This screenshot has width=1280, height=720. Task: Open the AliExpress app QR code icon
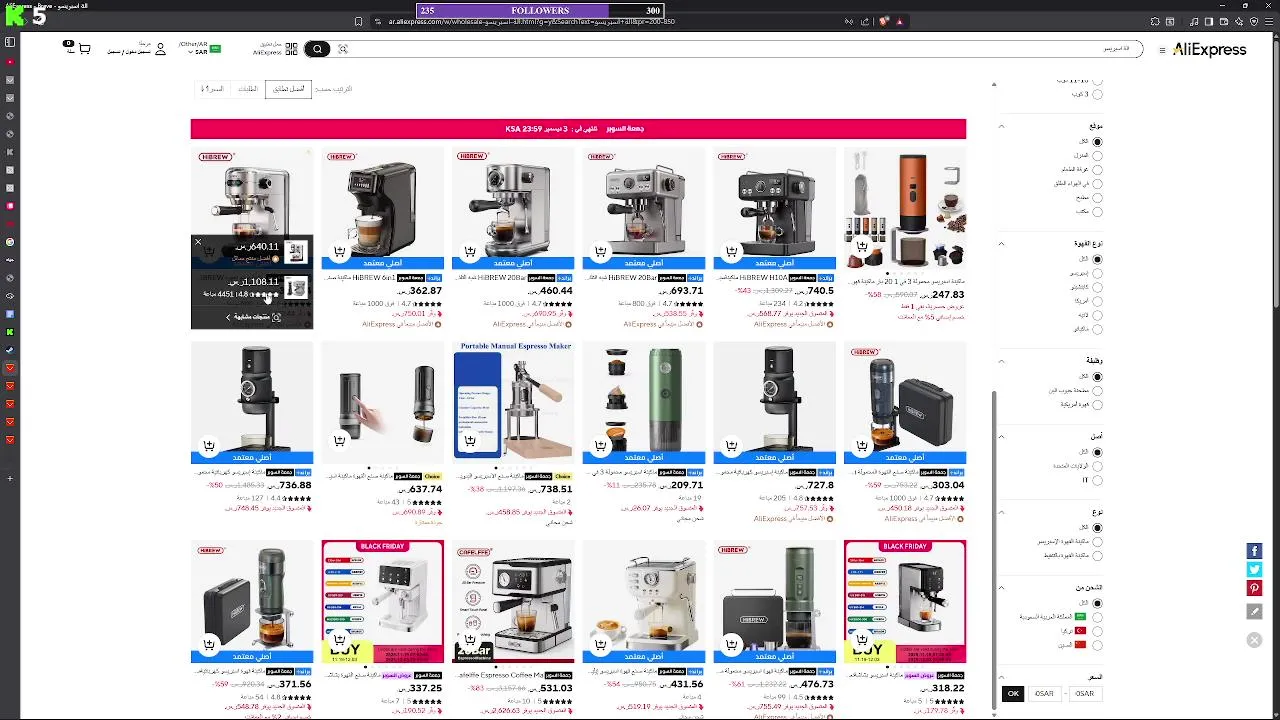[289, 48]
